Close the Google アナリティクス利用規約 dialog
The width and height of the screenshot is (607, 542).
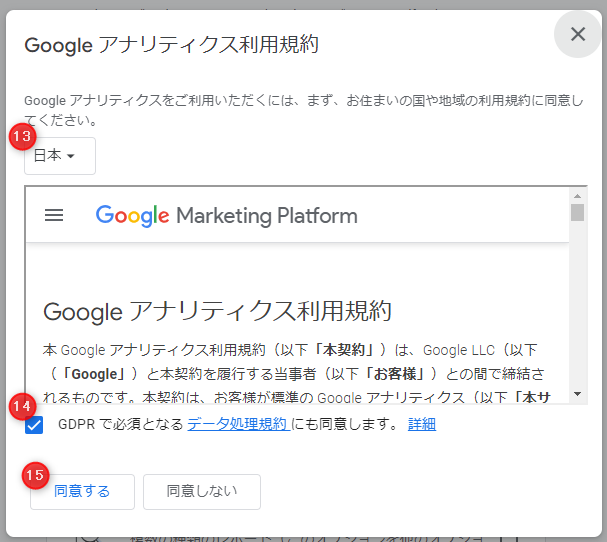click(578, 34)
